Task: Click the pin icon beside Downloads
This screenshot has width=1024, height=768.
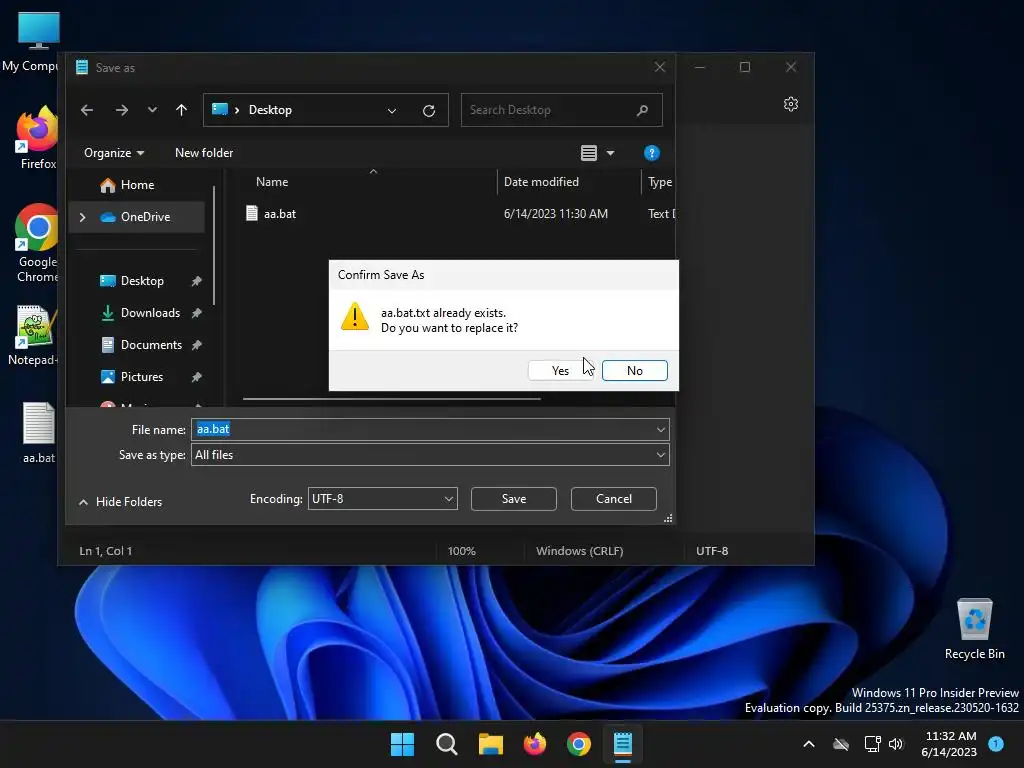Action: [x=196, y=313]
